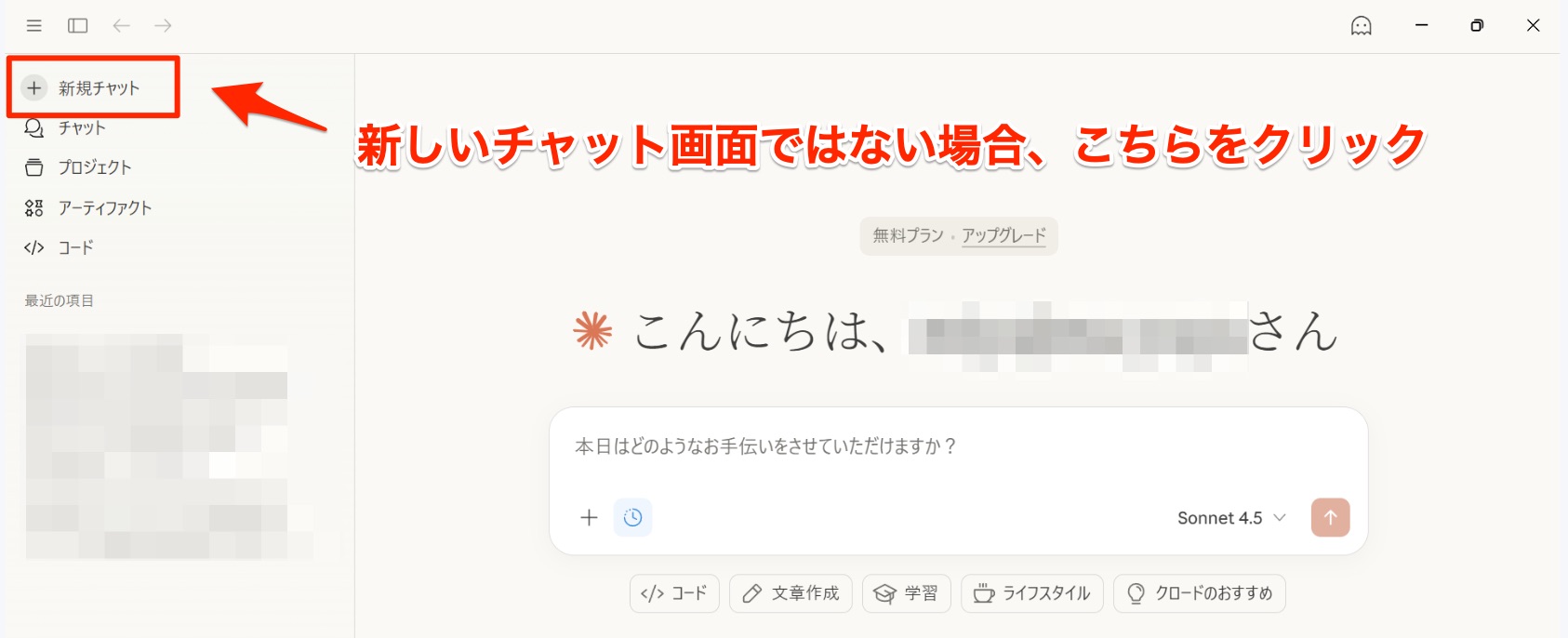
Task: Expand the Sonnet 4.5 model dropdown
Action: (1231, 518)
